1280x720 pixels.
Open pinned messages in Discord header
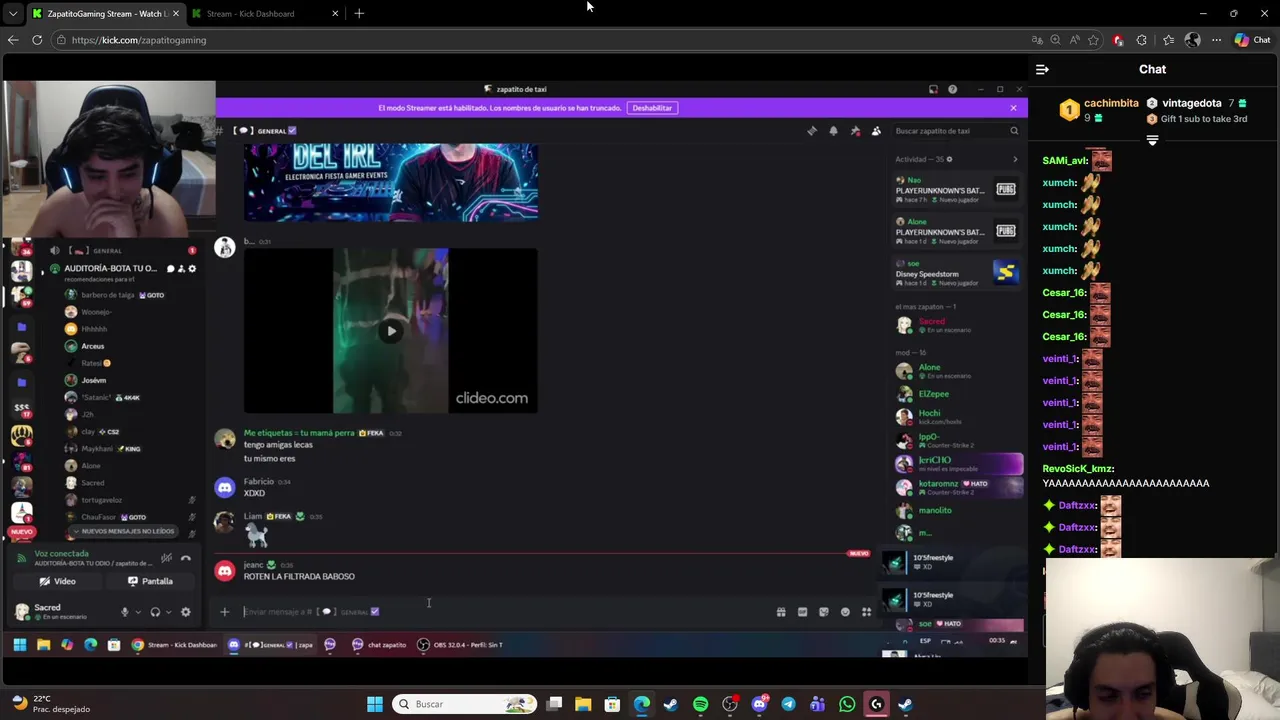tap(855, 131)
